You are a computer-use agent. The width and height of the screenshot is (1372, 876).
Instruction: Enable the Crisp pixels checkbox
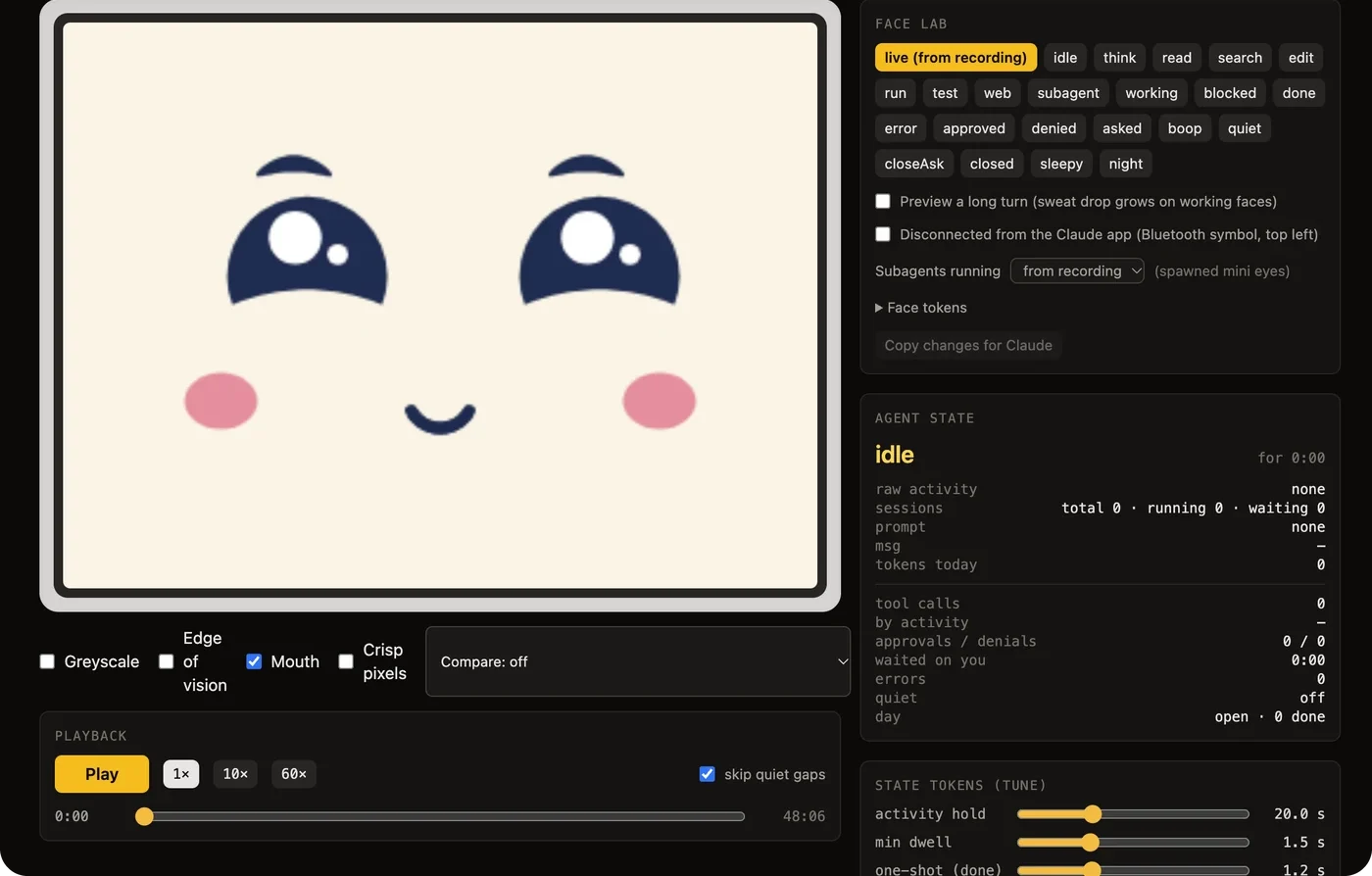pos(346,661)
